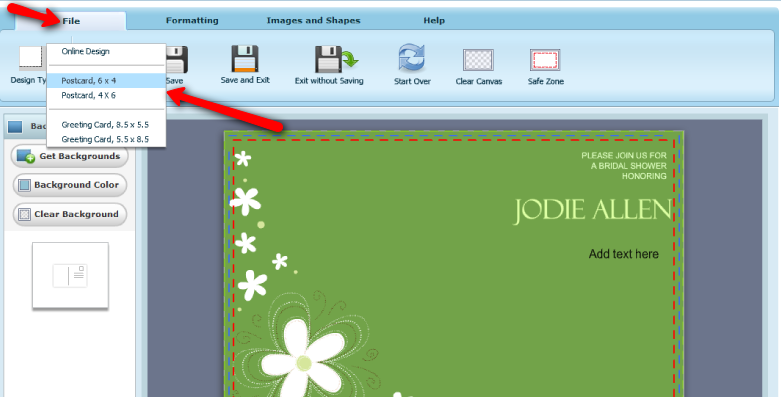Toggle the Safe Zone icon

[x=545, y=60]
